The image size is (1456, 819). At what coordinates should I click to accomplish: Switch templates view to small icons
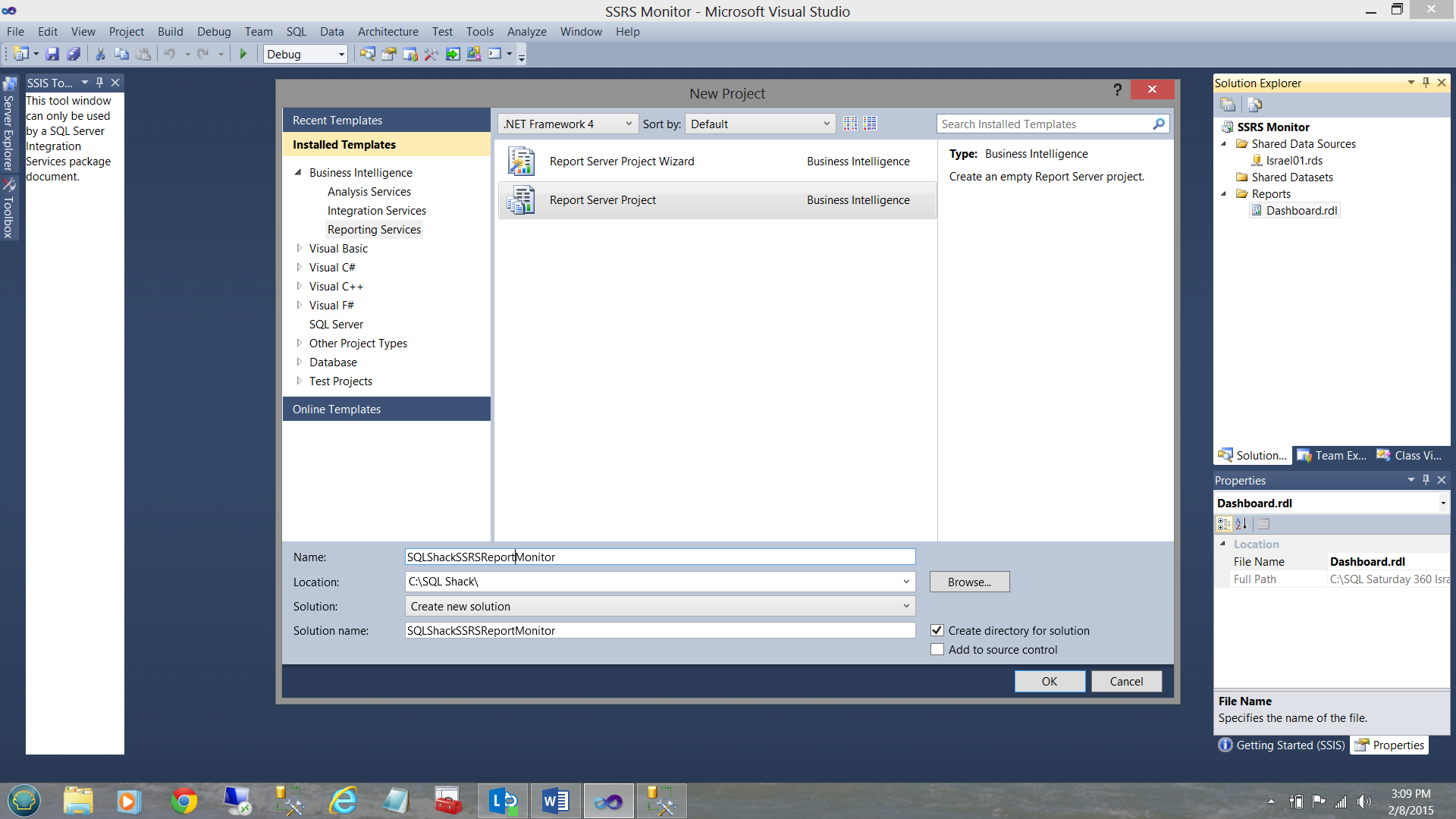(x=850, y=124)
